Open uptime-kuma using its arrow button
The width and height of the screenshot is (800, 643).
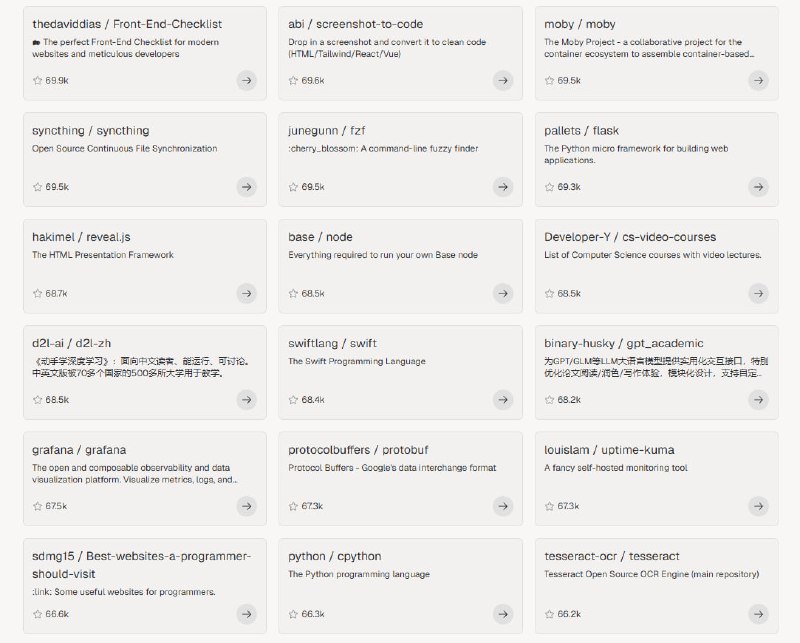(x=759, y=506)
